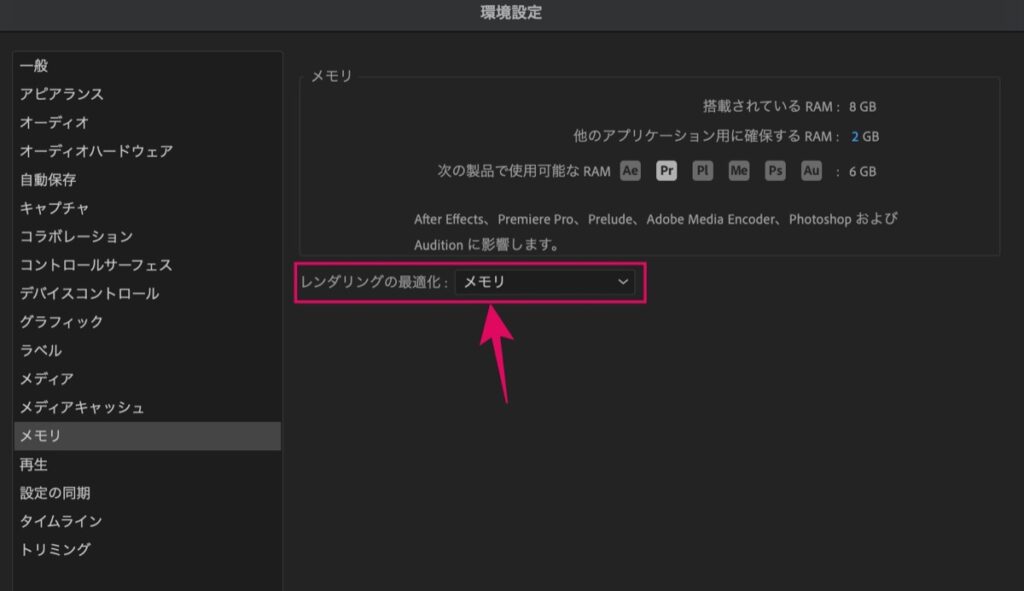1024x591 pixels.
Task: Click the 他のアプリケーション用に確保する RAM label
Action: coord(707,136)
